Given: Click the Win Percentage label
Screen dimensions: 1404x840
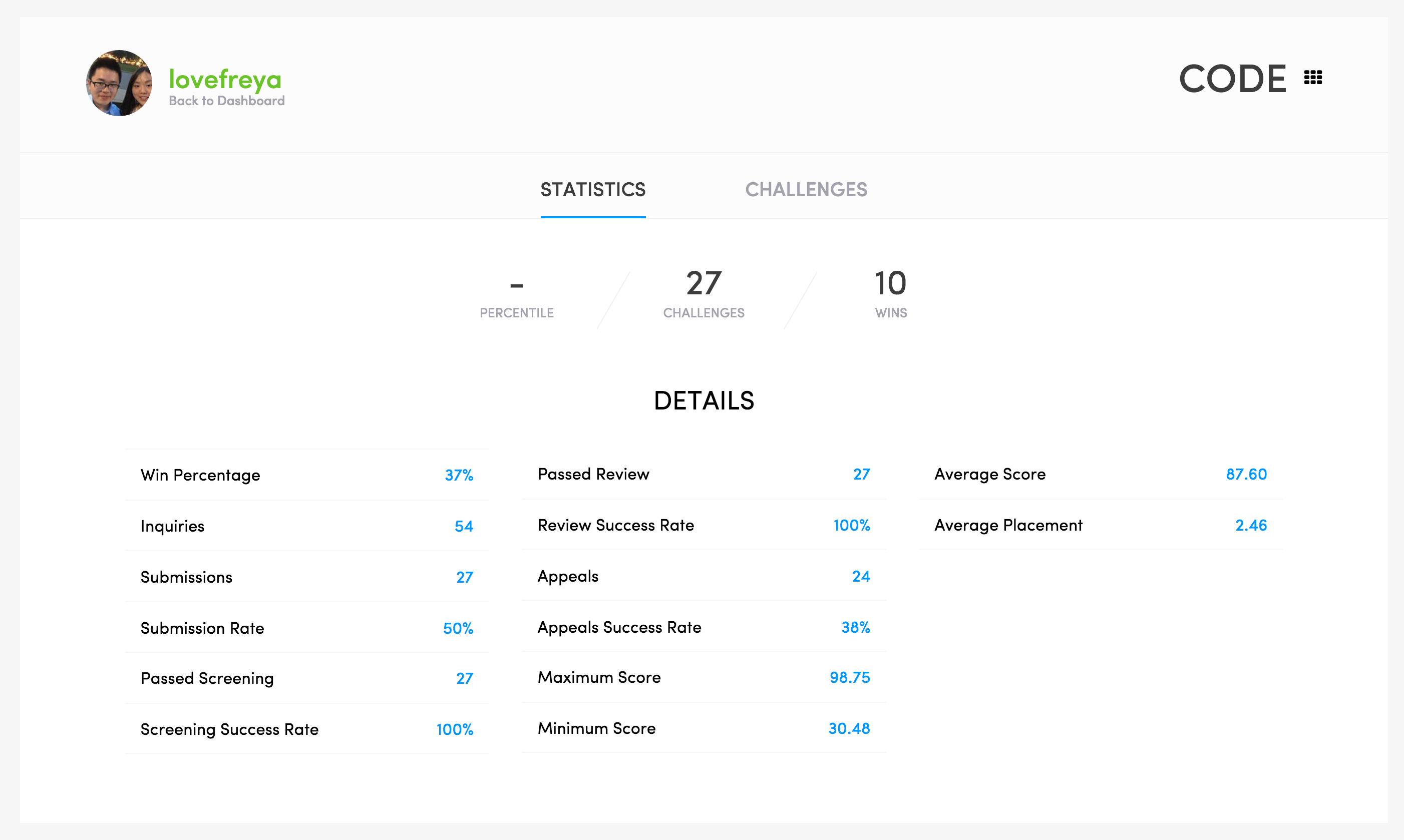Looking at the screenshot, I should click(x=200, y=475).
